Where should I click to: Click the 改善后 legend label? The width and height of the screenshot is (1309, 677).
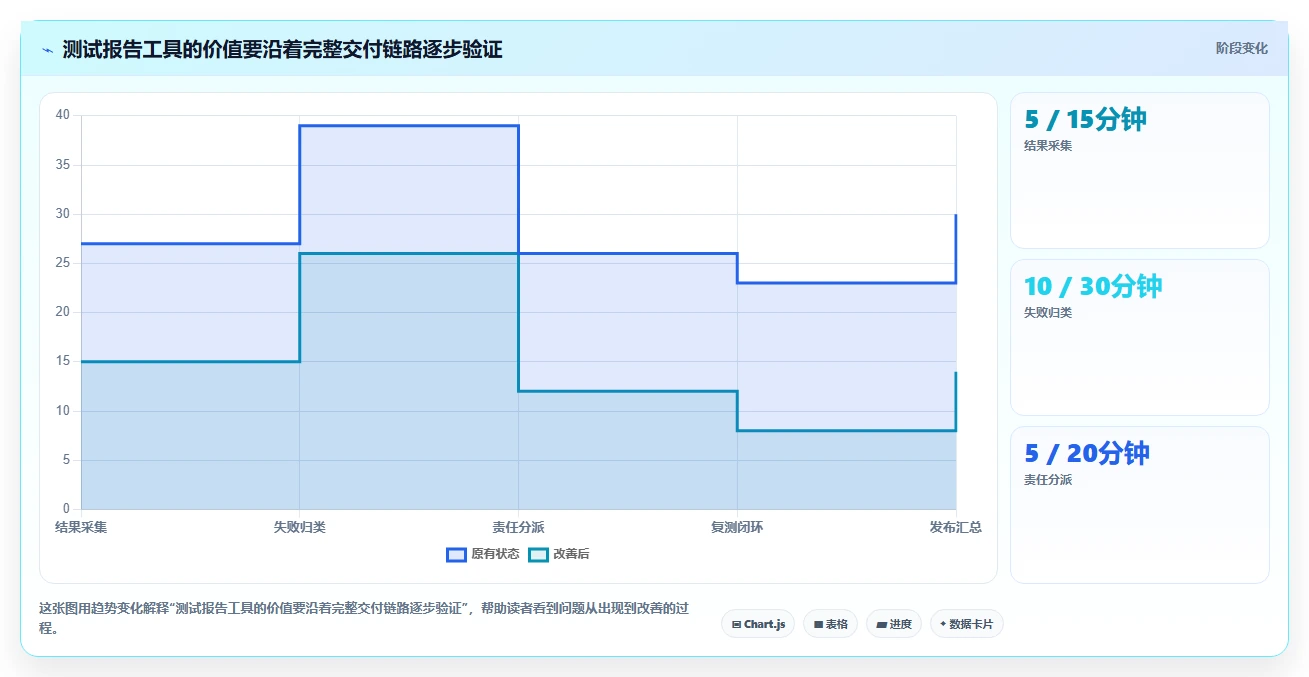[571, 555]
